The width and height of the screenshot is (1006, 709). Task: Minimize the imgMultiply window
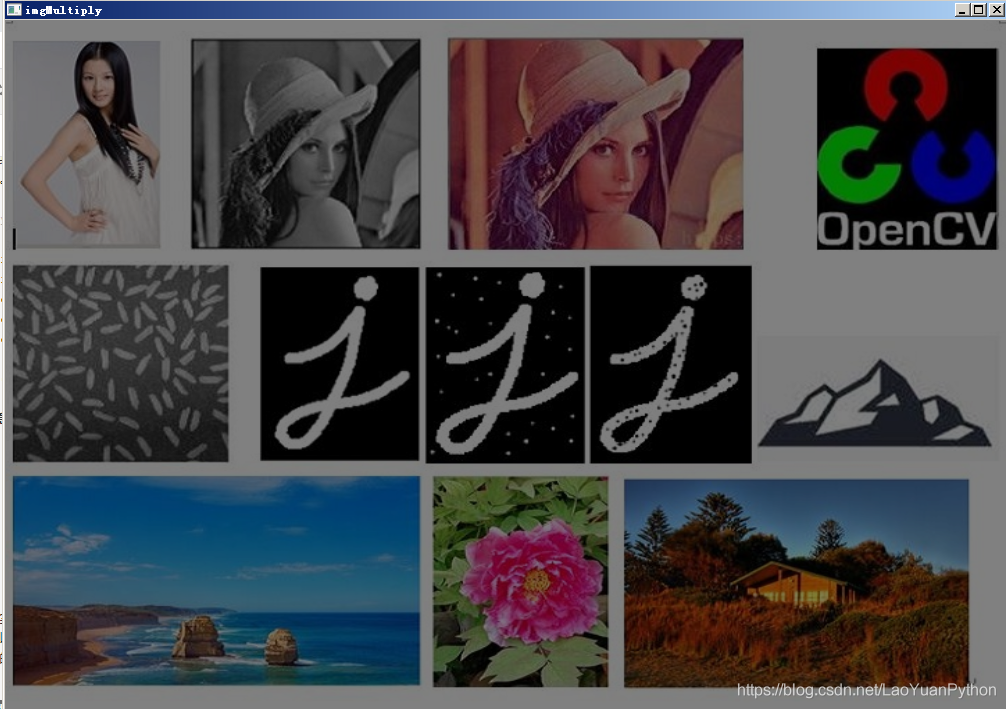point(962,10)
